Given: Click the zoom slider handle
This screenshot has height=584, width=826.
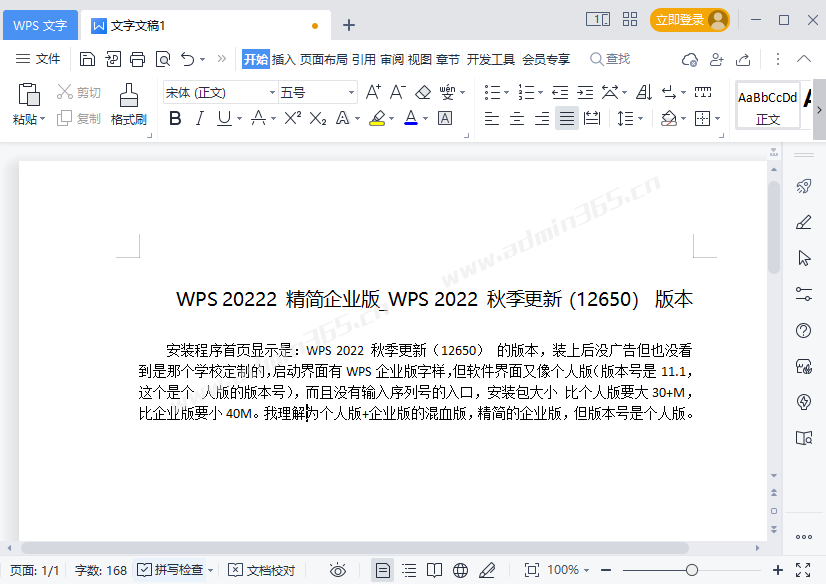Looking at the screenshot, I should (x=692, y=570).
